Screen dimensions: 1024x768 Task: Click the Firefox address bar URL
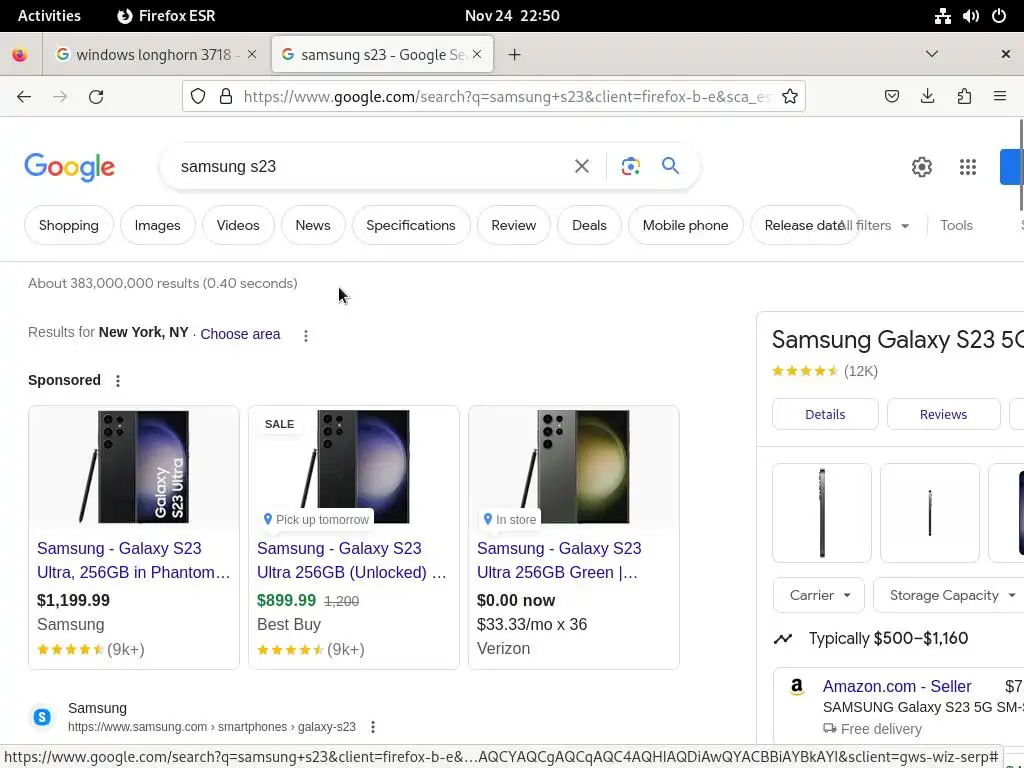tap(508, 97)
